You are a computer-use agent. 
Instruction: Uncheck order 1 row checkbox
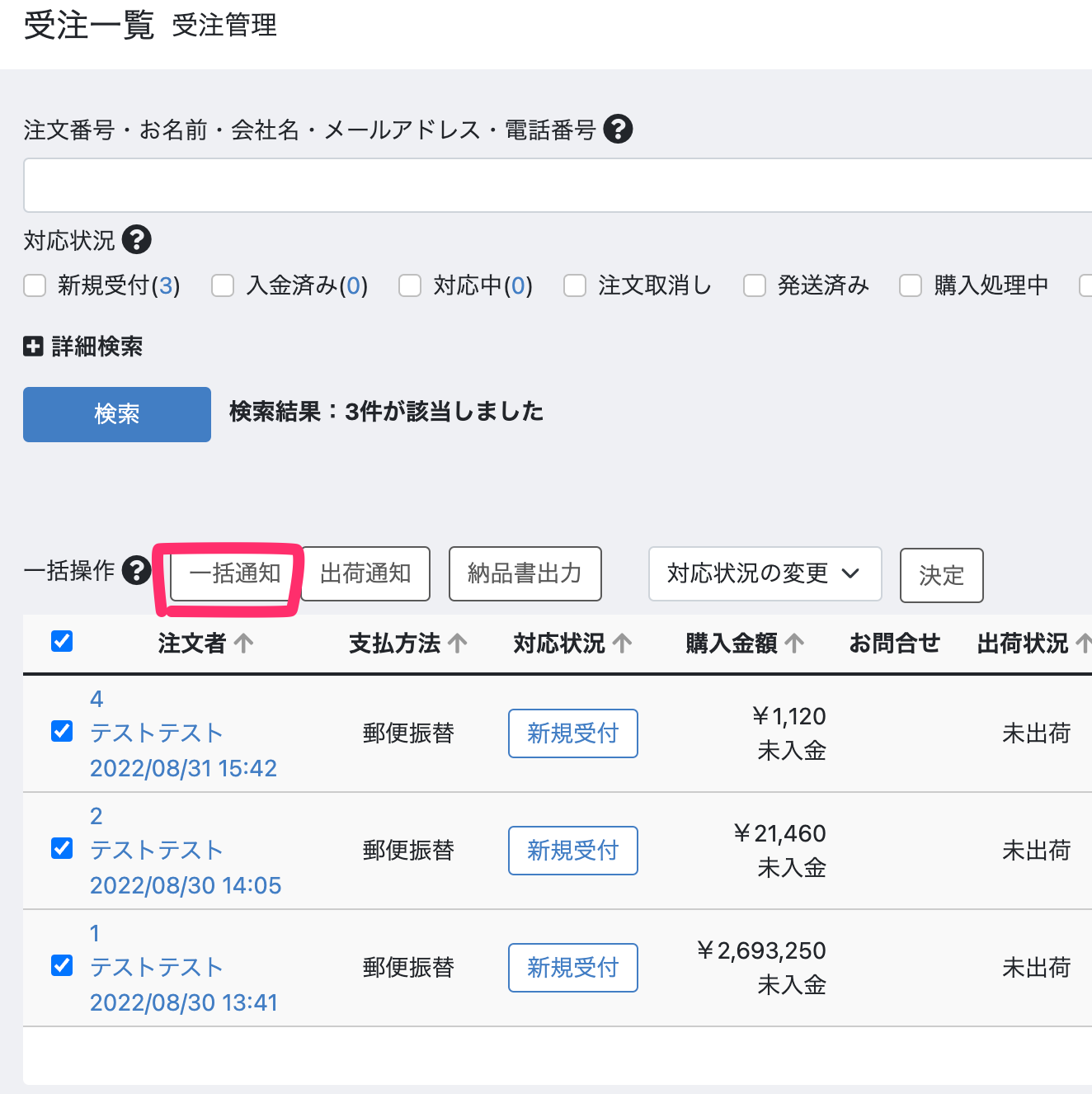[x=62, y=965]
